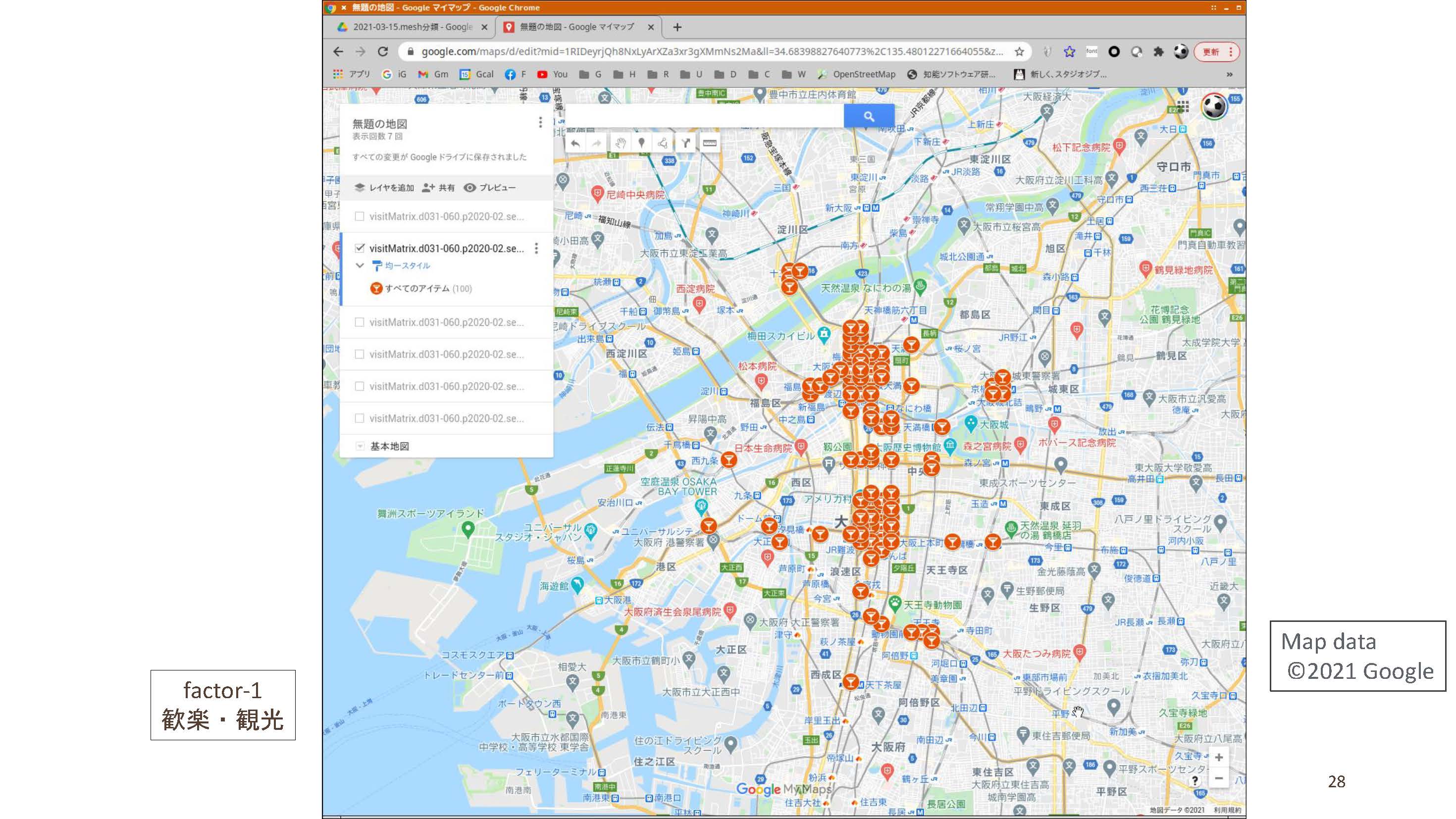Check the layer checkbox directly above 基本地図
Viewport: 1456px width, 819px height.
click(x=359, y=418)
